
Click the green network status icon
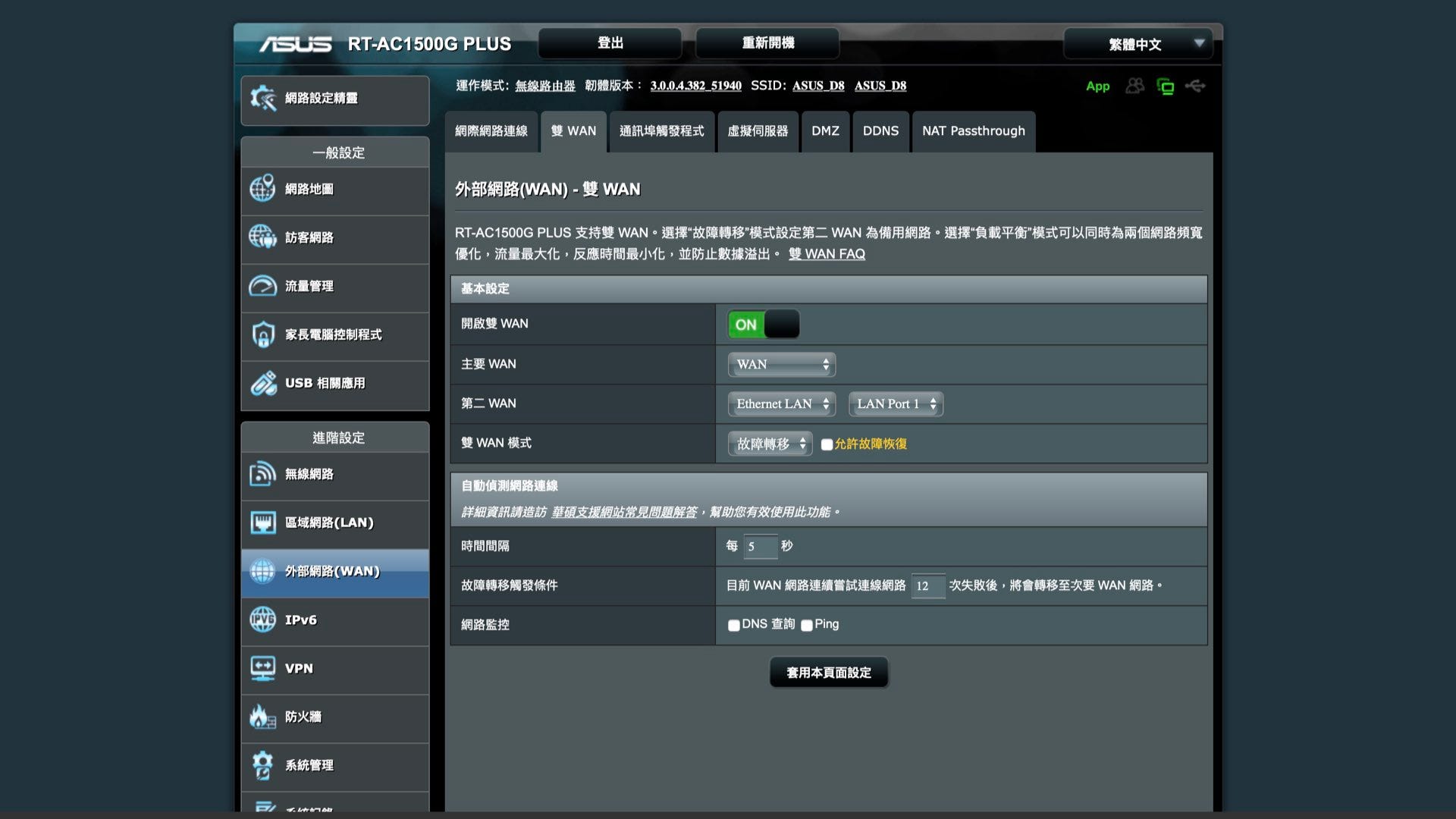point(1165,86)
